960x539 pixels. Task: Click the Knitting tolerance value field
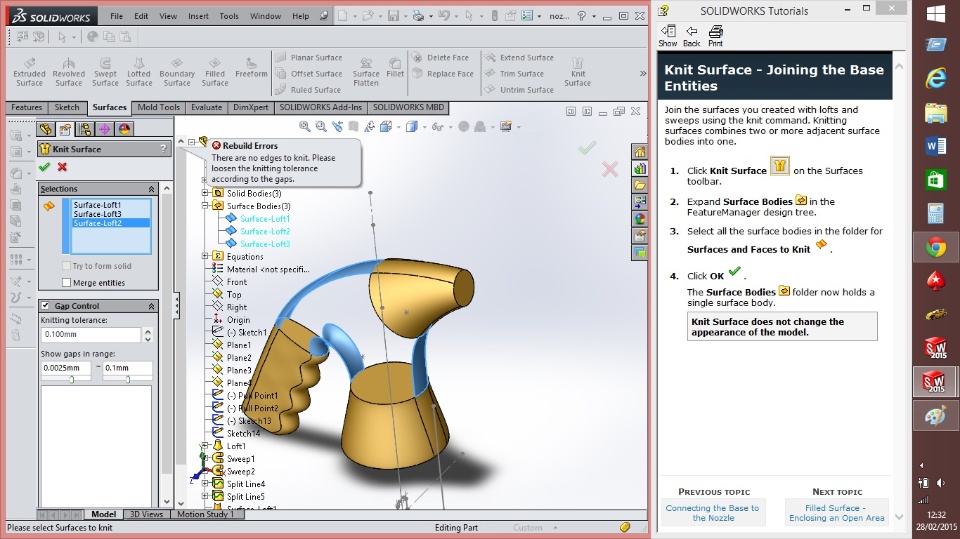click(91, 334)
